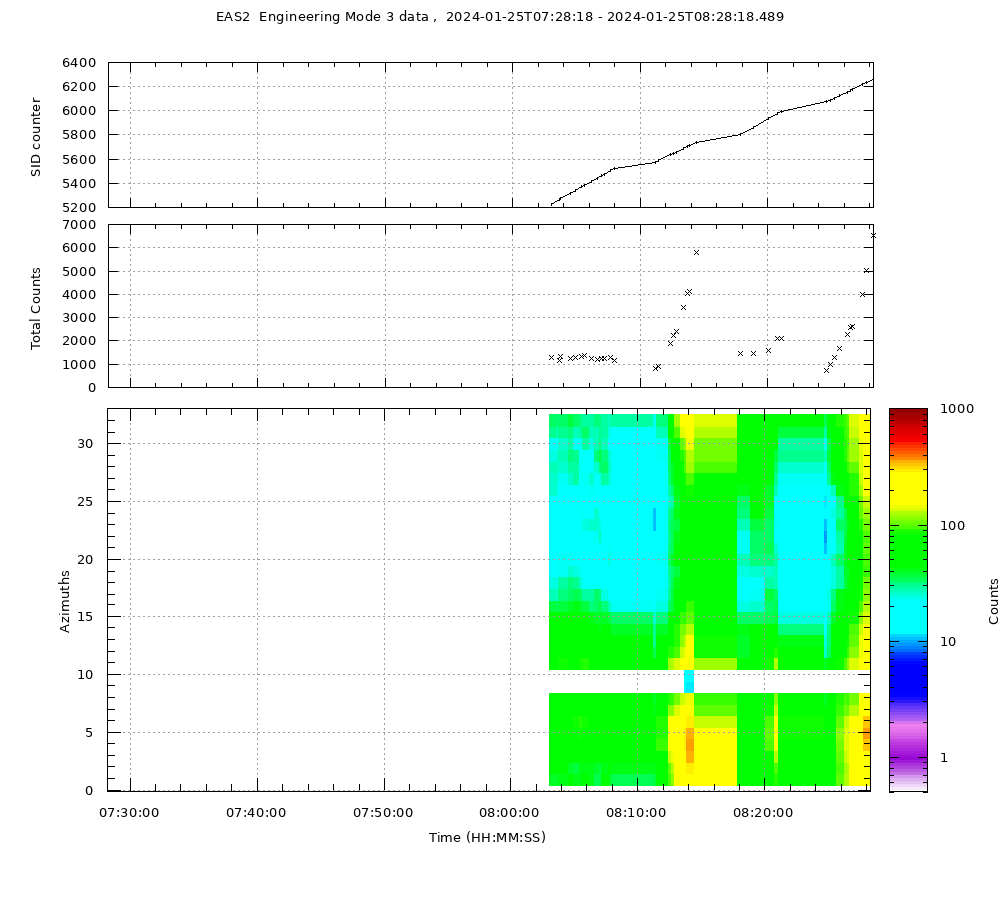Click the 1000 tick on the Total Counts axis
Image resolution: width=1000 pixels, height=900 pixels.
click(x=79, y=365)
